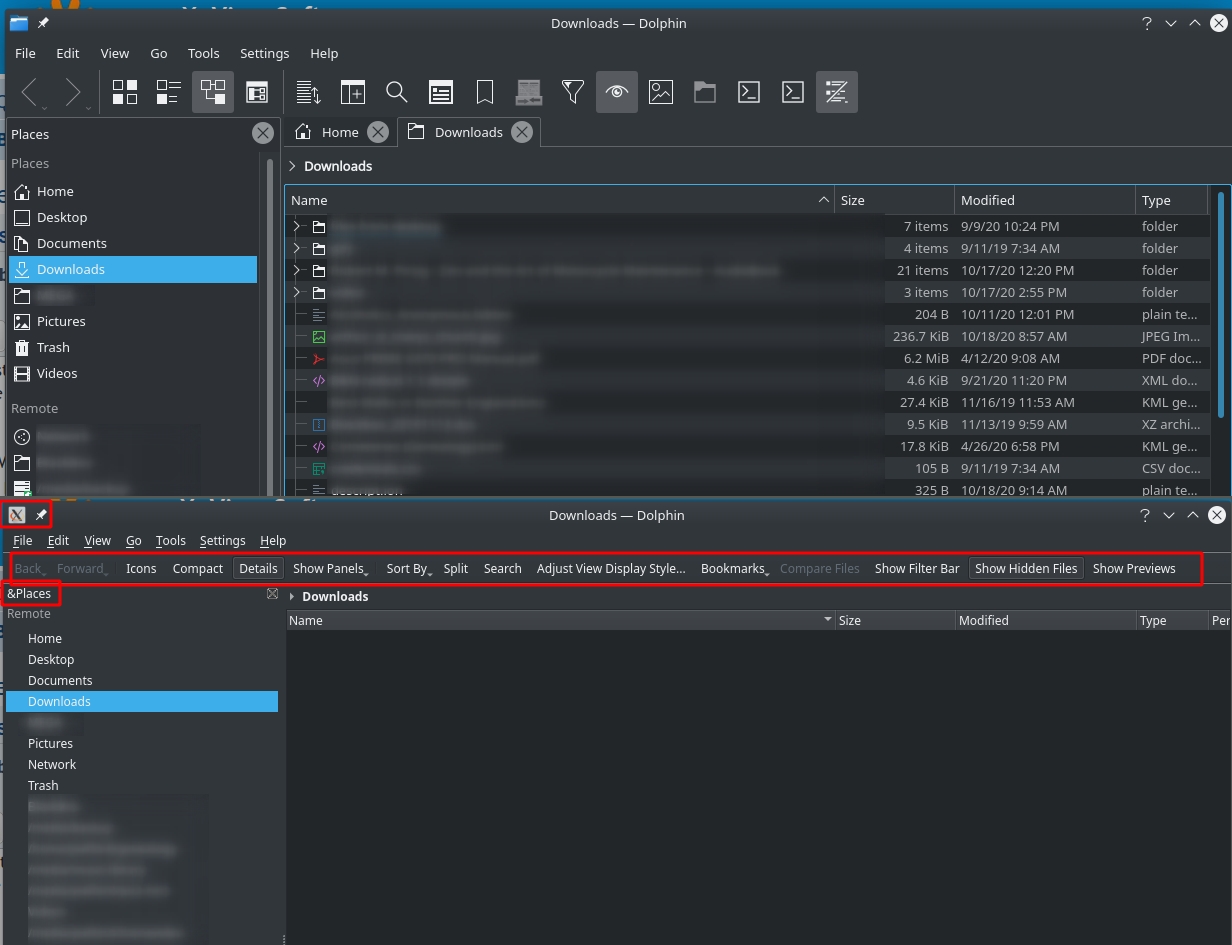
Task: Expand the first folder row in file list
Action: tap(297, 227)
